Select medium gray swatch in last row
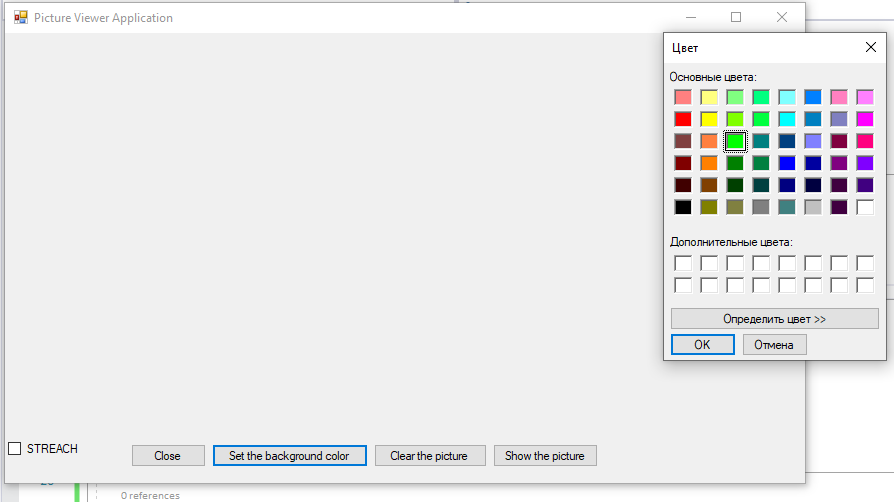 [761, 207]
